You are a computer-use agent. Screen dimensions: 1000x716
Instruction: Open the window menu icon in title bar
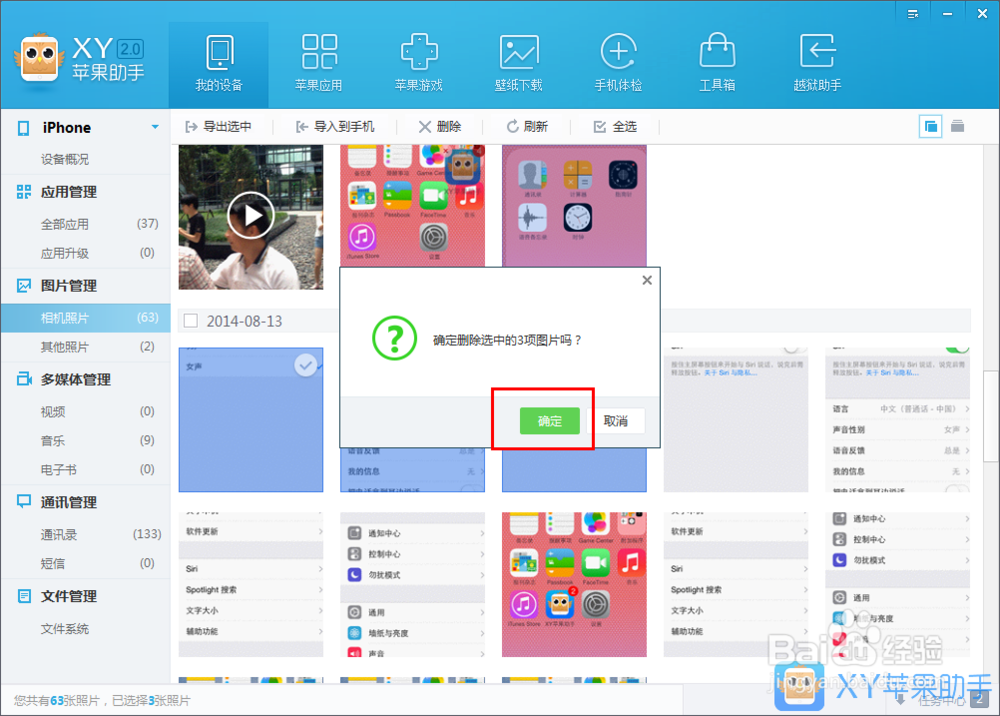pos(913,14)
